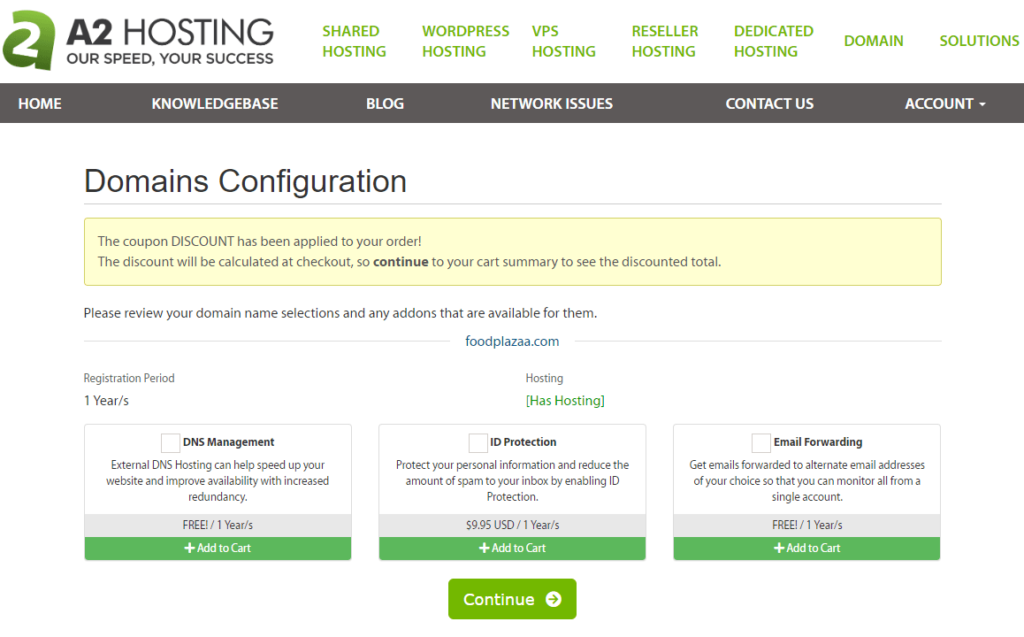Add DNS Management to cart
This screenshot has width=1024, height=637.
click(217, 548)
